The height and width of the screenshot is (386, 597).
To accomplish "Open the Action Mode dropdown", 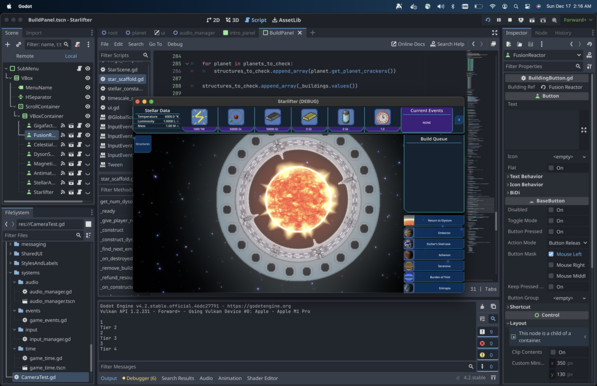I will 567,243.
